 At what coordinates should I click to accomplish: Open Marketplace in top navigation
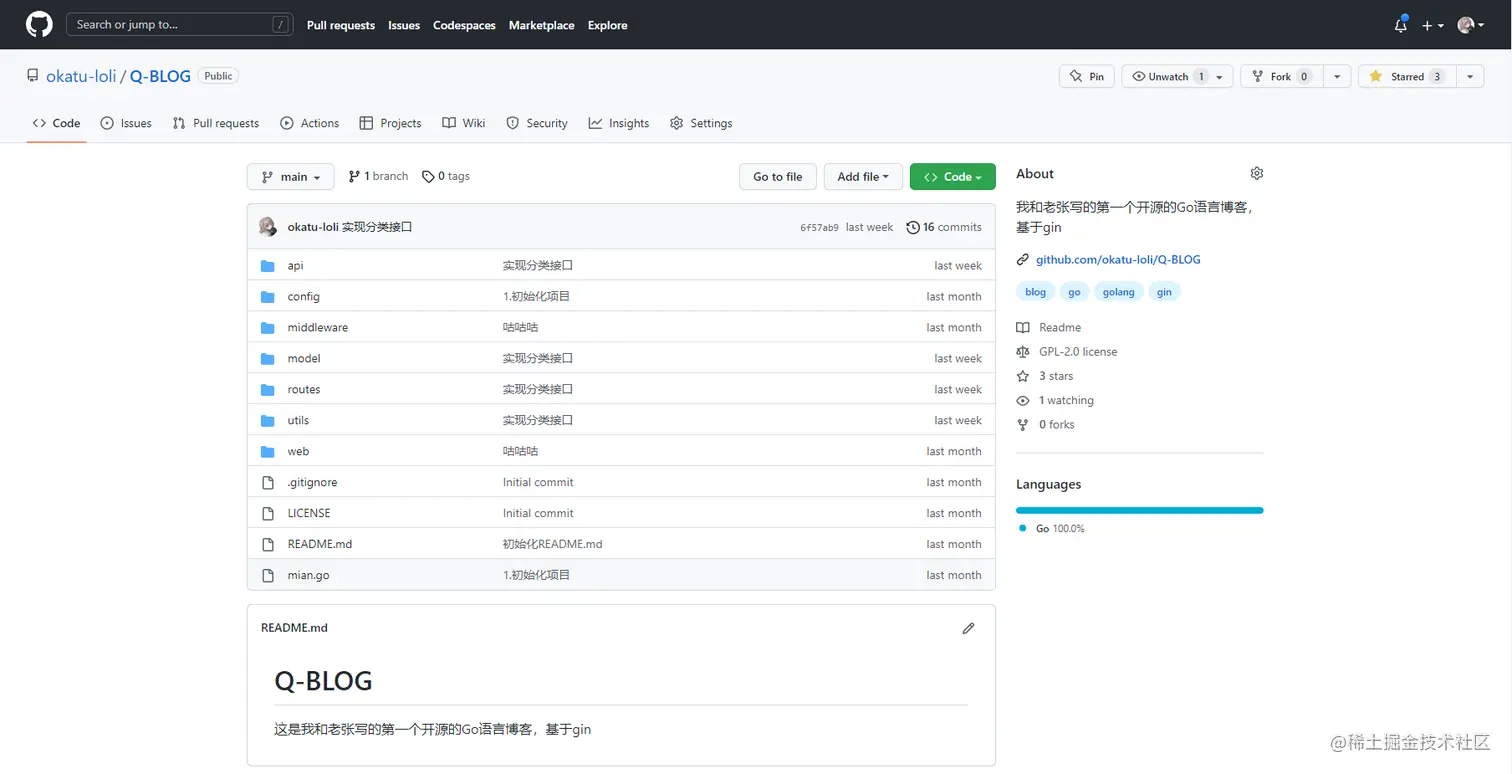coord(541,25)
